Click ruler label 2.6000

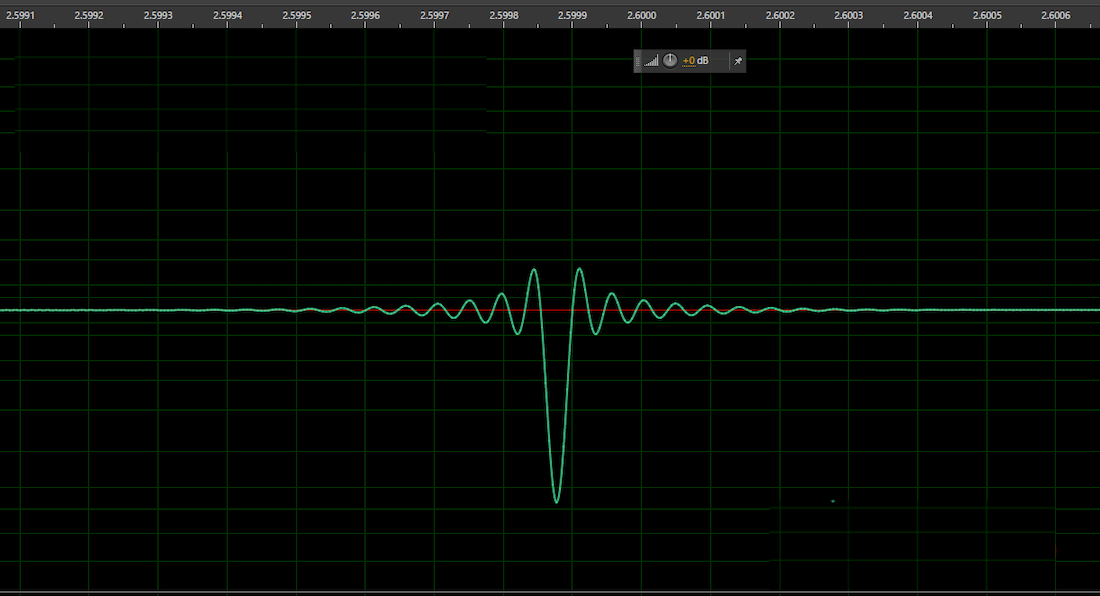pyautogui.click(x=641, y=15)
